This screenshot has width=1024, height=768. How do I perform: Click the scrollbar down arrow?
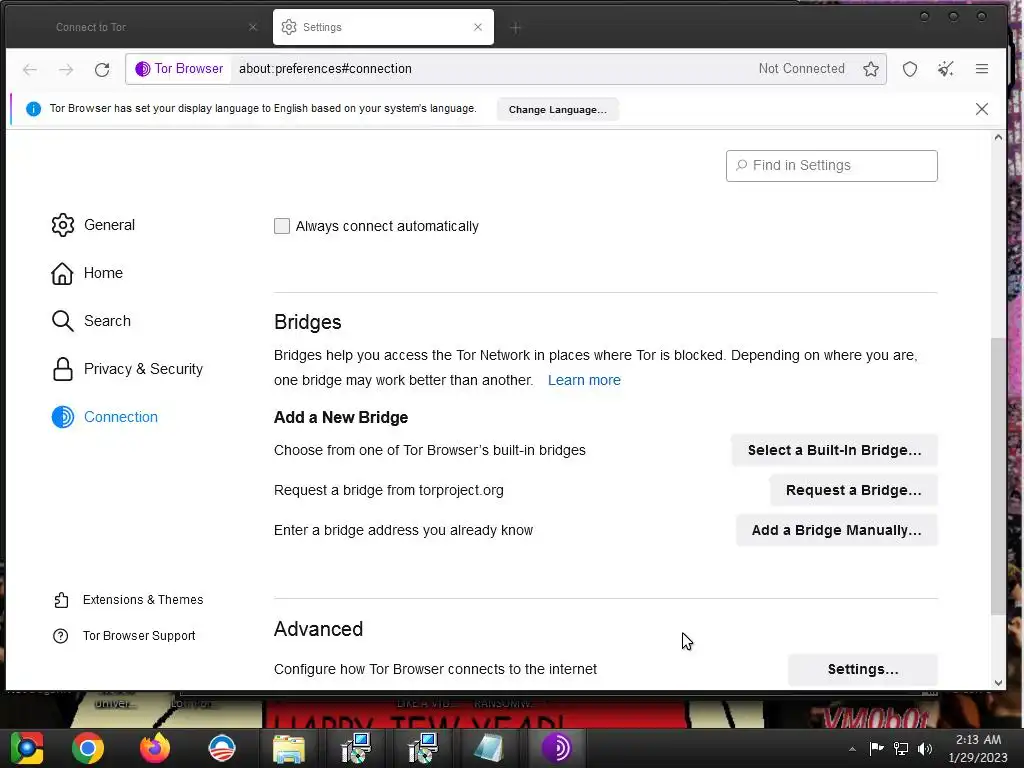[x=997, y=682]
